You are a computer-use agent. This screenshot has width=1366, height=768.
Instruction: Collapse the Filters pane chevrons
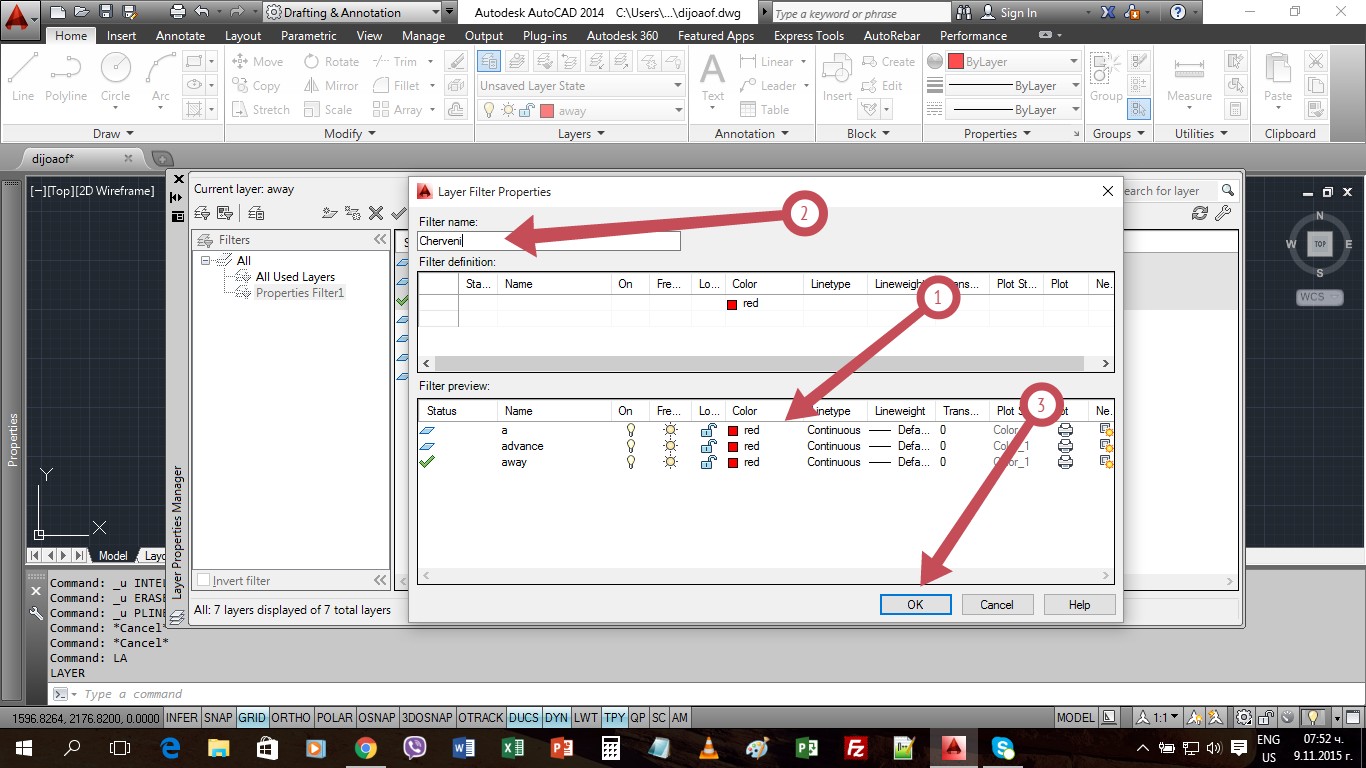(x=380, y=240)
